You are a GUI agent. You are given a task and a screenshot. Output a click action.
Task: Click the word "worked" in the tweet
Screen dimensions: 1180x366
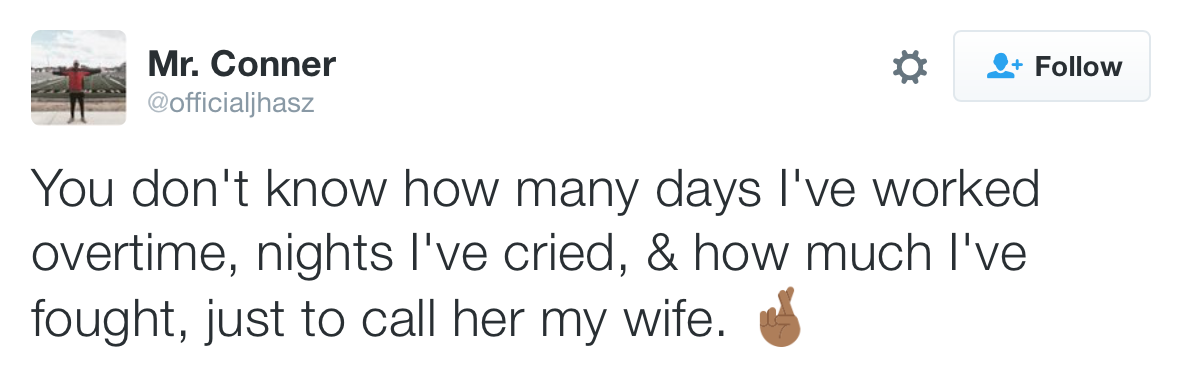tap(955, 188)
